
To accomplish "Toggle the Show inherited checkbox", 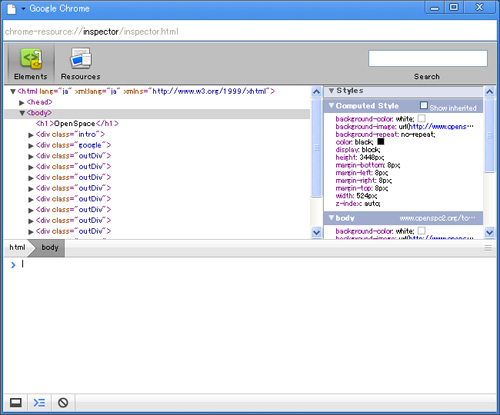I will [424, 105].
